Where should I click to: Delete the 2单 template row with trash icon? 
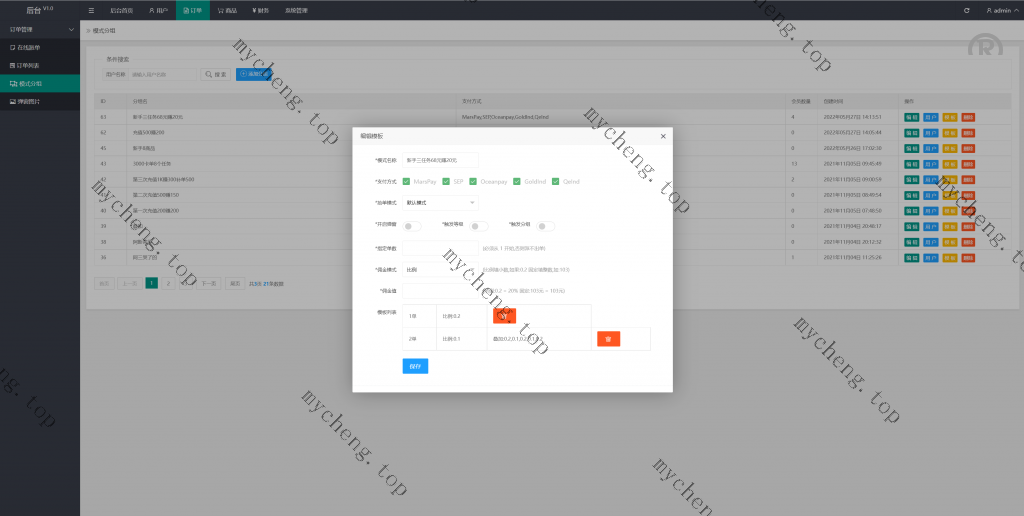click(x=608, y=339)
